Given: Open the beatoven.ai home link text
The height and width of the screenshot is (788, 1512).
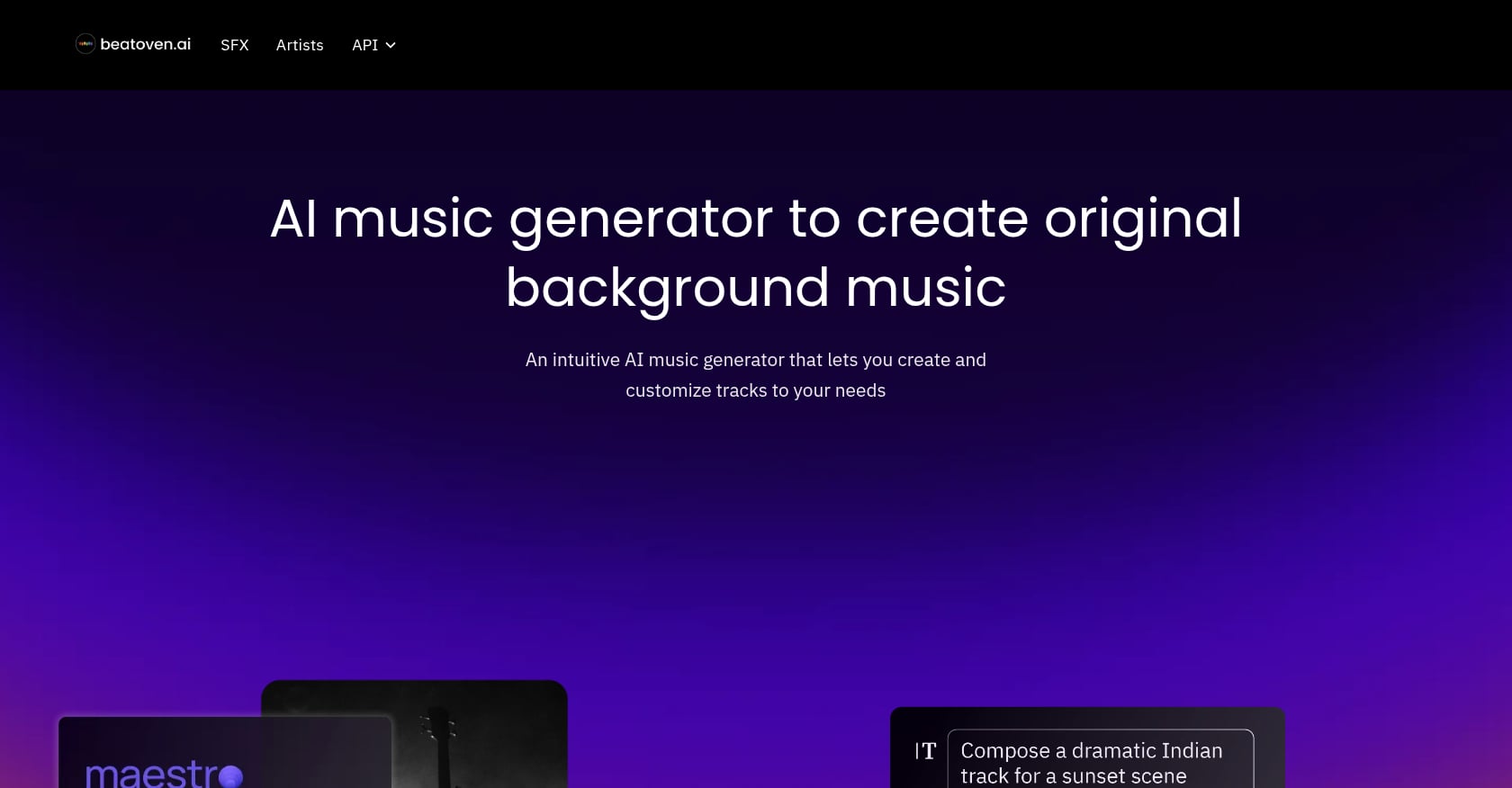Looking at the screenshot, I should coord(145,44).
